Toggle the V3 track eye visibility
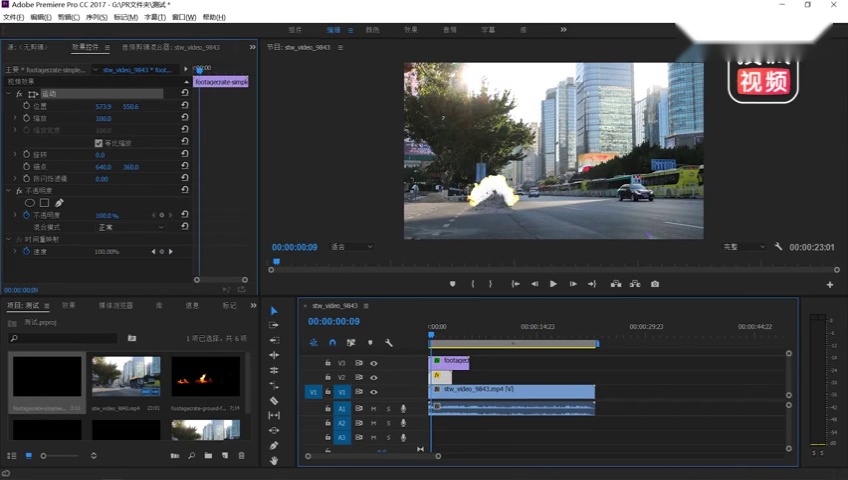Image resolution: width=848 pixels, height=480 pixels. tap(374, 363)
